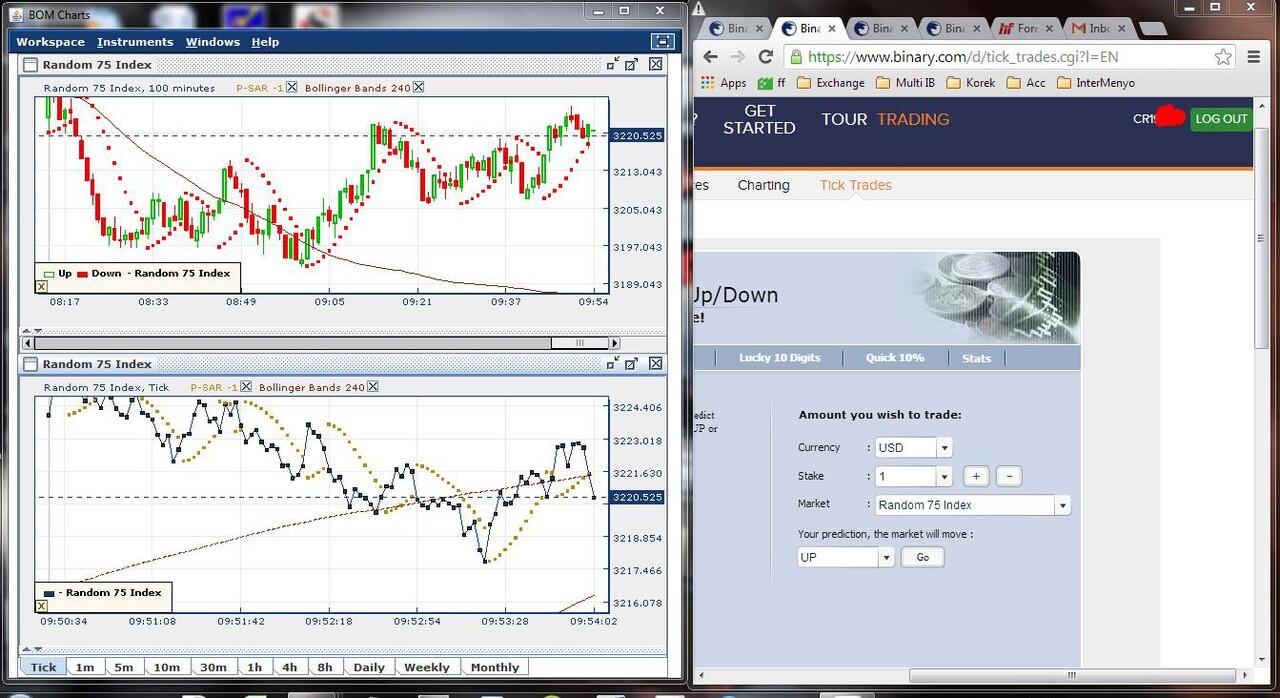Switch chart to 8h timeframe
1280x698 pixels.
(325, 667)
